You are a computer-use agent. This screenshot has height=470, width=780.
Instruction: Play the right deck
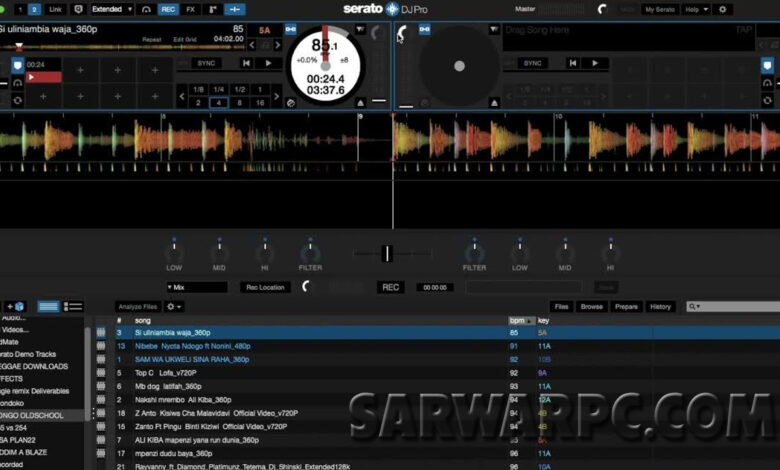click(x=595, y=63)
